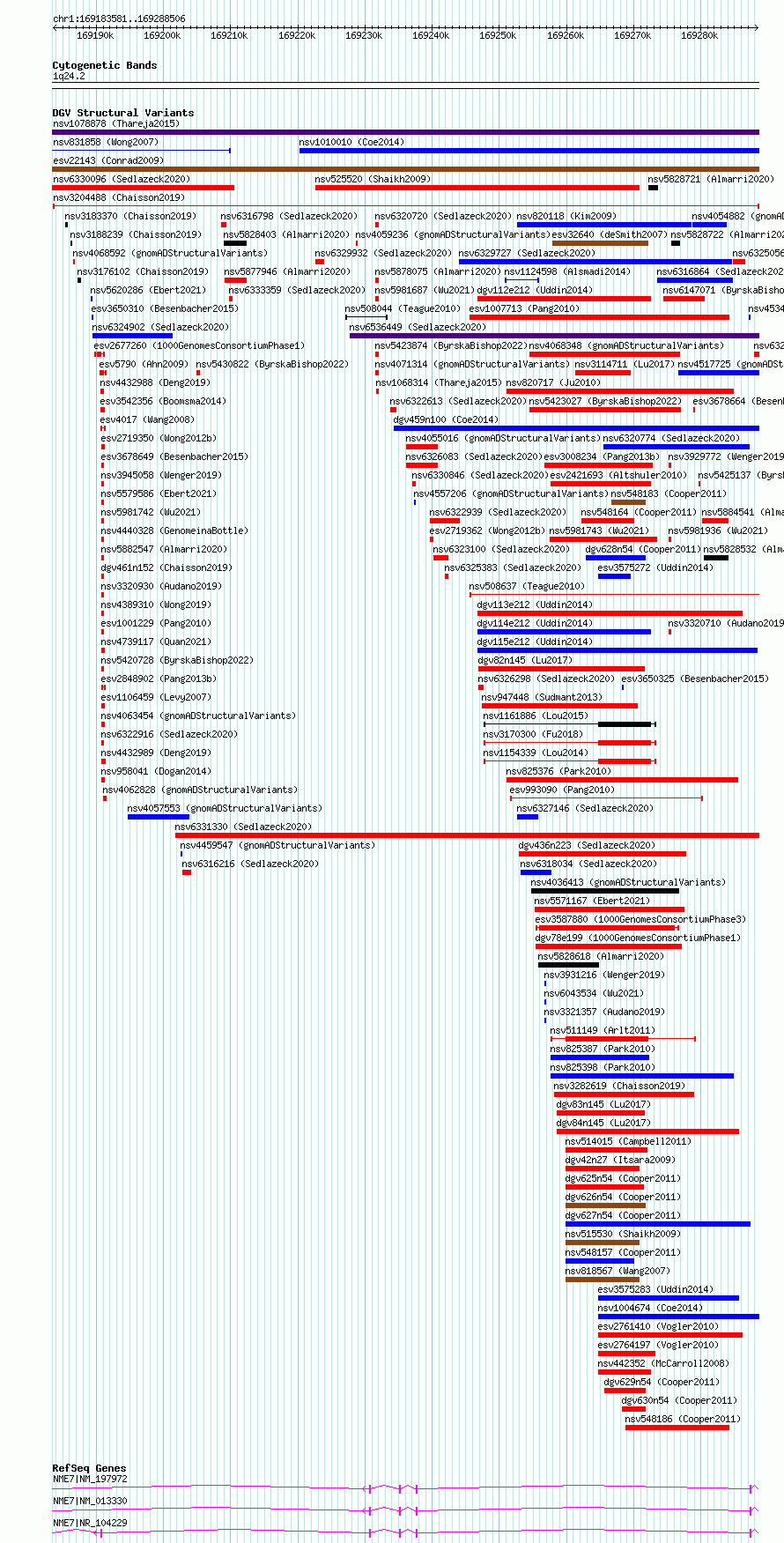Open variant esv22143 (Conrad2009)
This screenshot has height=1543, width=784.
[x=107, y=160]
